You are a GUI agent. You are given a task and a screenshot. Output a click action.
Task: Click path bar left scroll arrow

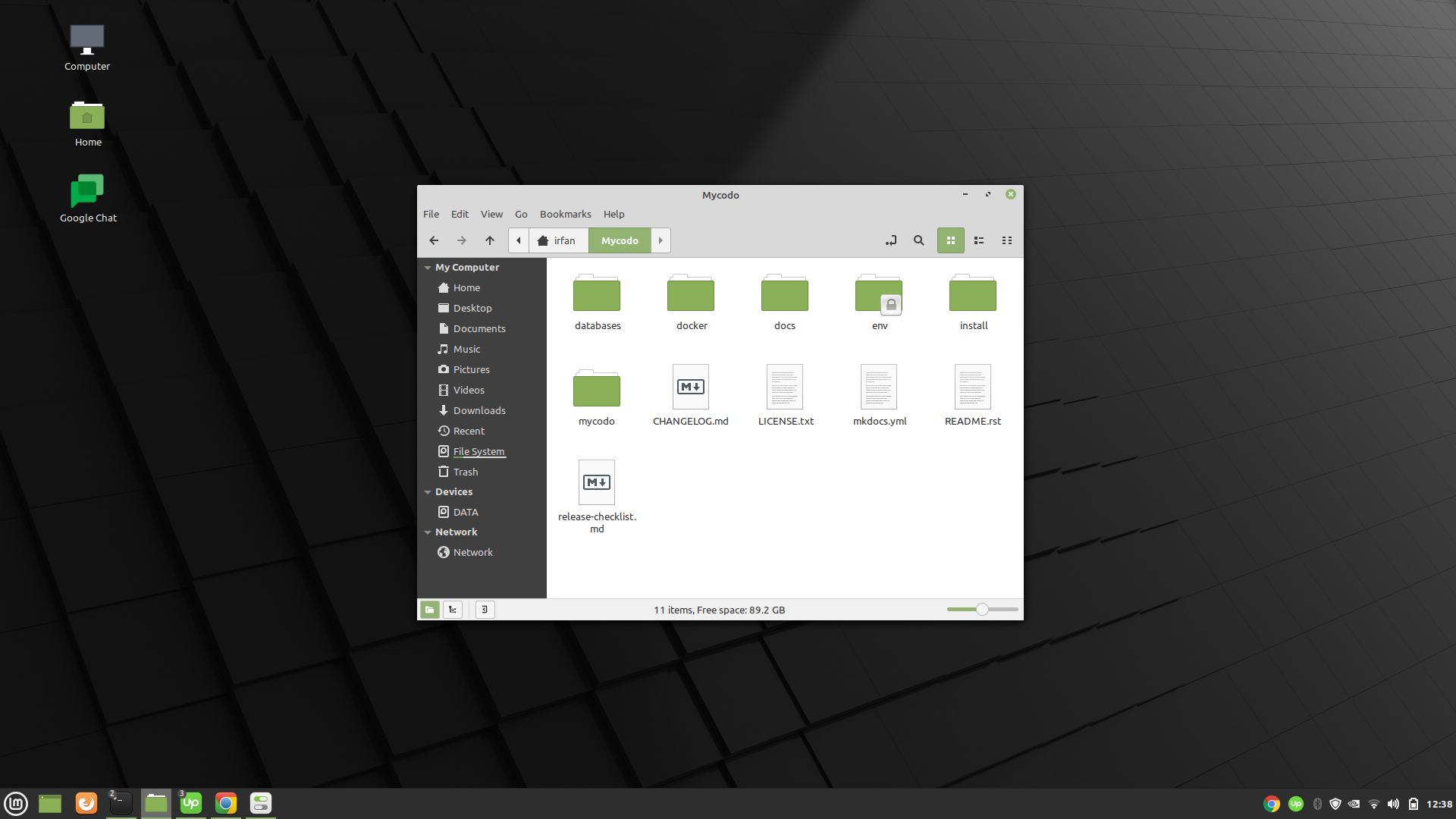coord(519,240)
